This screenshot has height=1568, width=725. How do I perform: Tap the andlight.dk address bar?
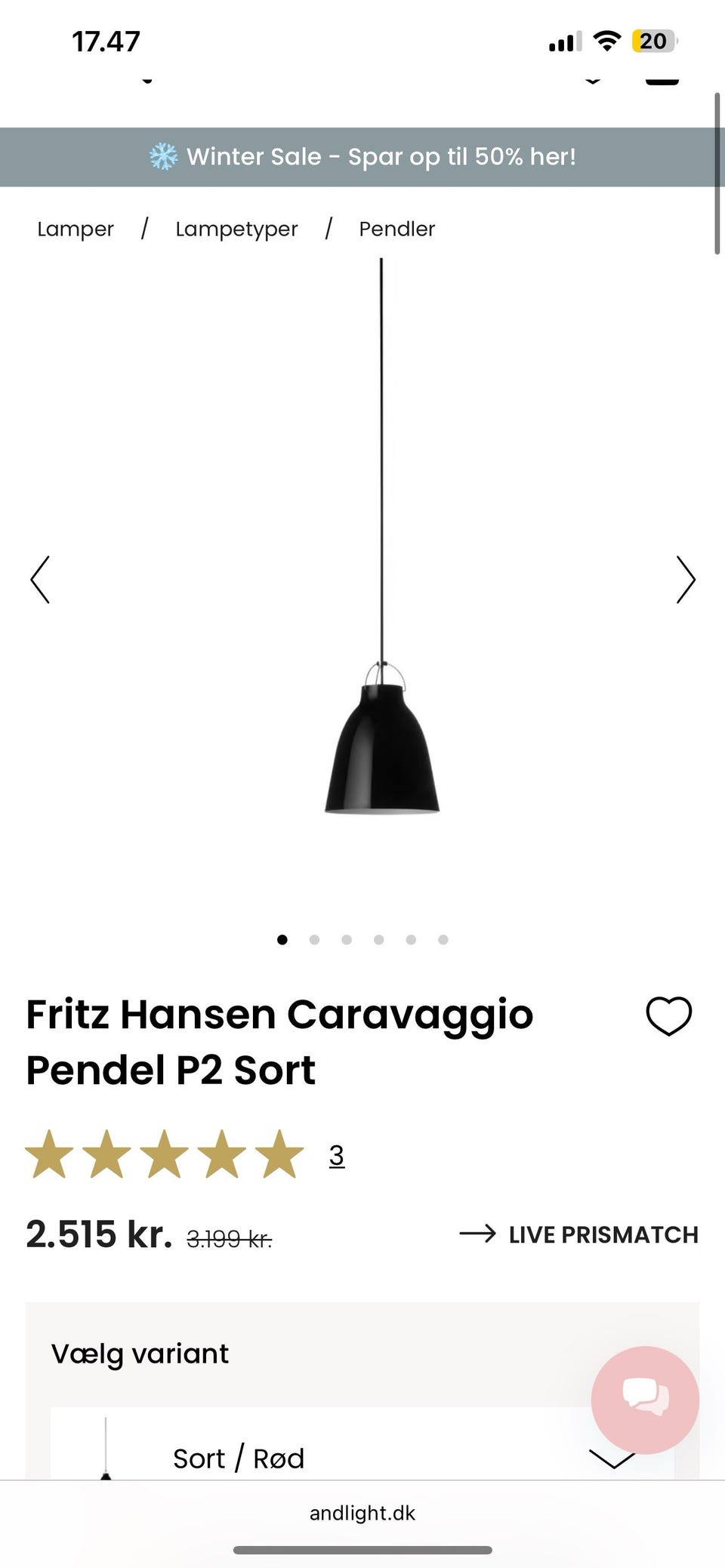[362, 1513]
